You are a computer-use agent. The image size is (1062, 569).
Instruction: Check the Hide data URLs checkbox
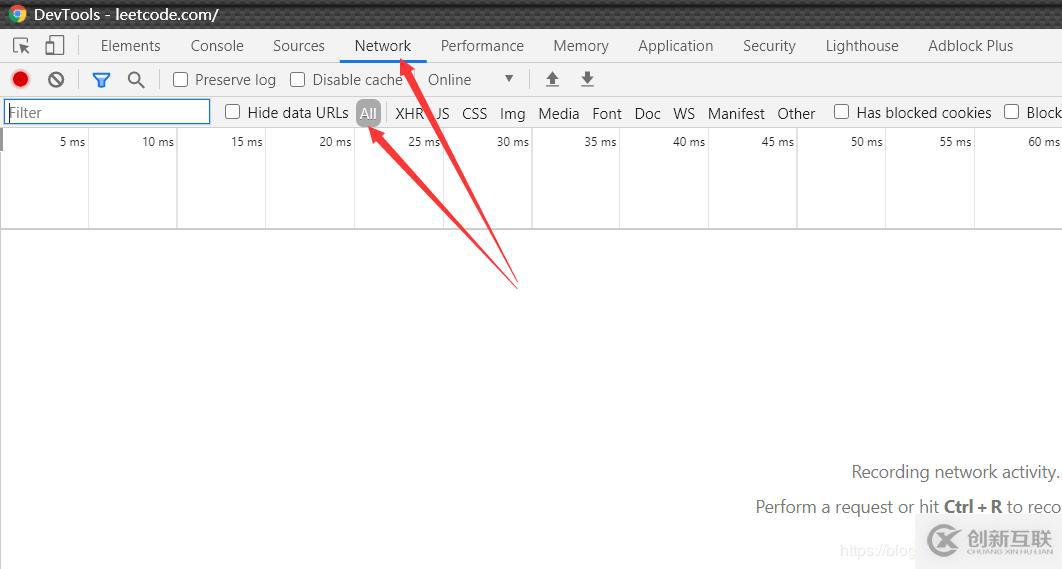point(232,112)
